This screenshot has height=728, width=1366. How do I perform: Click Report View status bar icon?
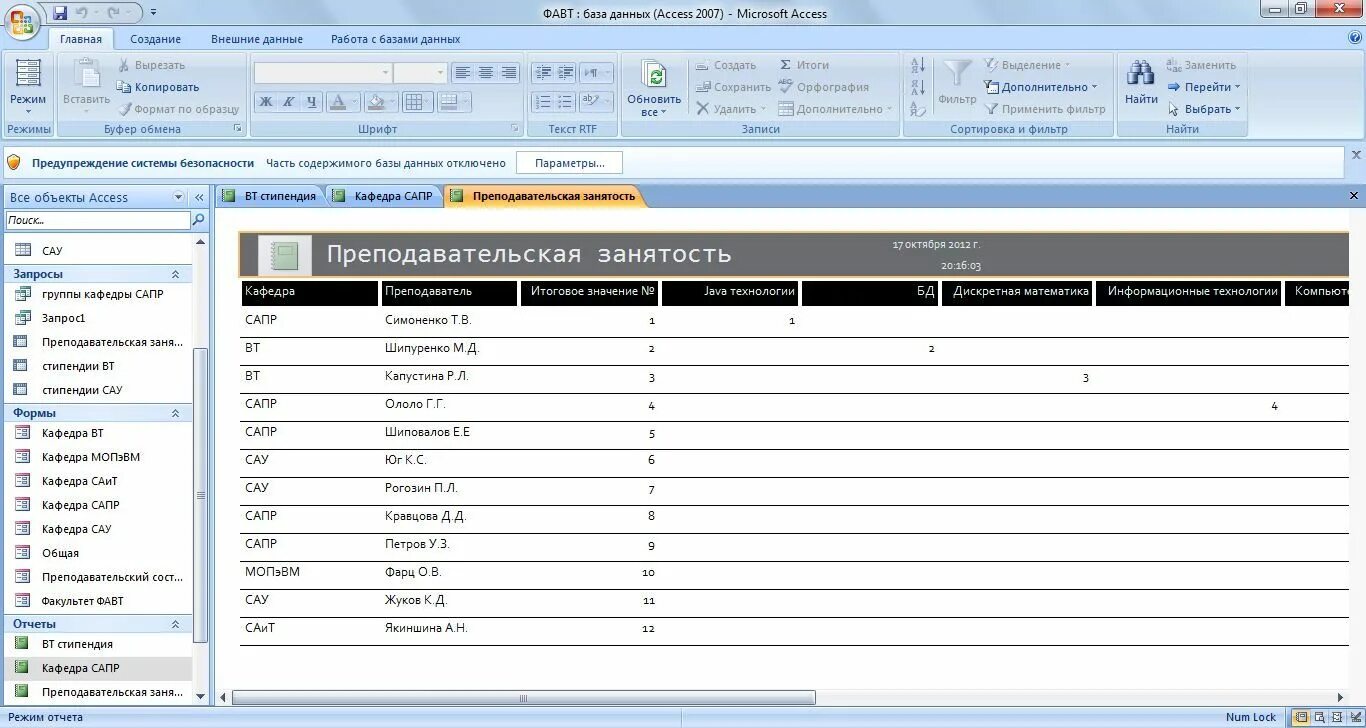point(1301,717)
